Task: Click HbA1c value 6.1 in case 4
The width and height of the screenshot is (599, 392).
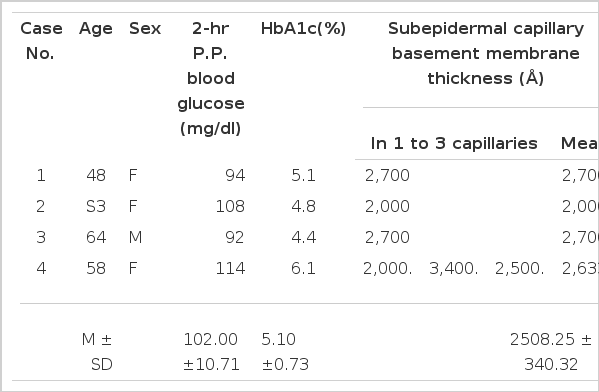Action: point(303,268)
